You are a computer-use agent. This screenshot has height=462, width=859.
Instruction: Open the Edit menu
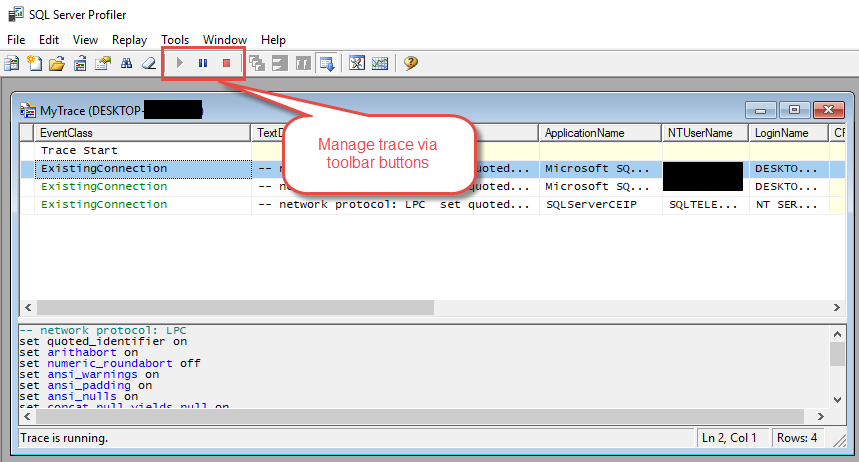[49, 40]
